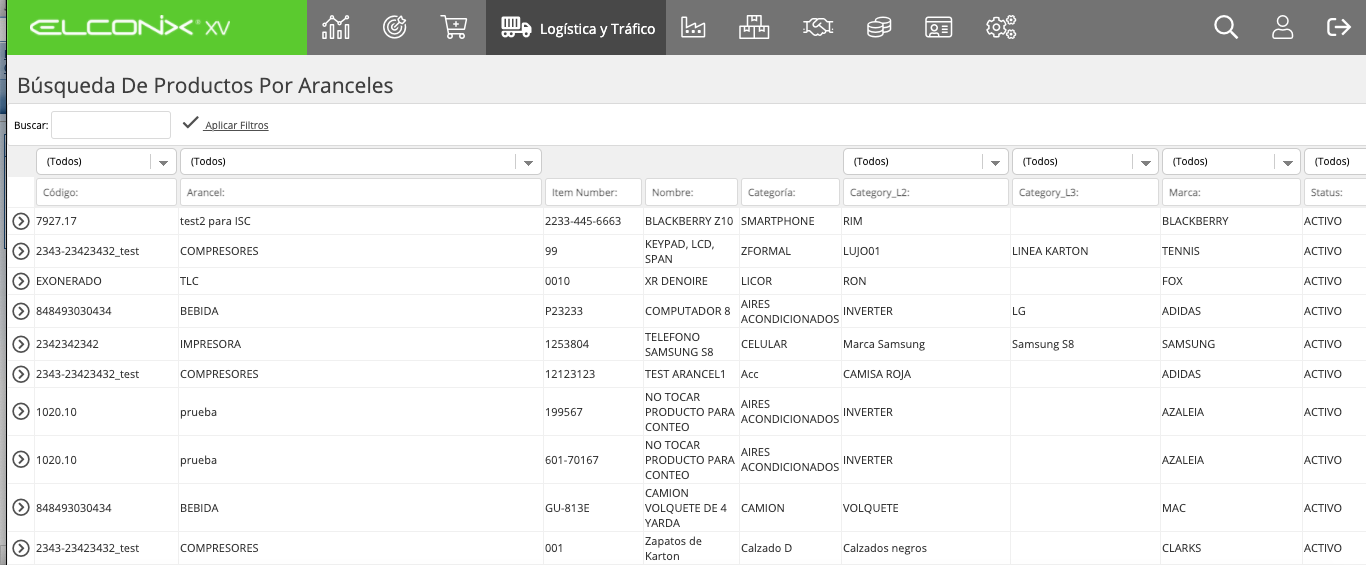Image resolution: width=1366 pixels, height=565 pixels.
Task: Open the coins finance icon
Action: click(879, 27)
